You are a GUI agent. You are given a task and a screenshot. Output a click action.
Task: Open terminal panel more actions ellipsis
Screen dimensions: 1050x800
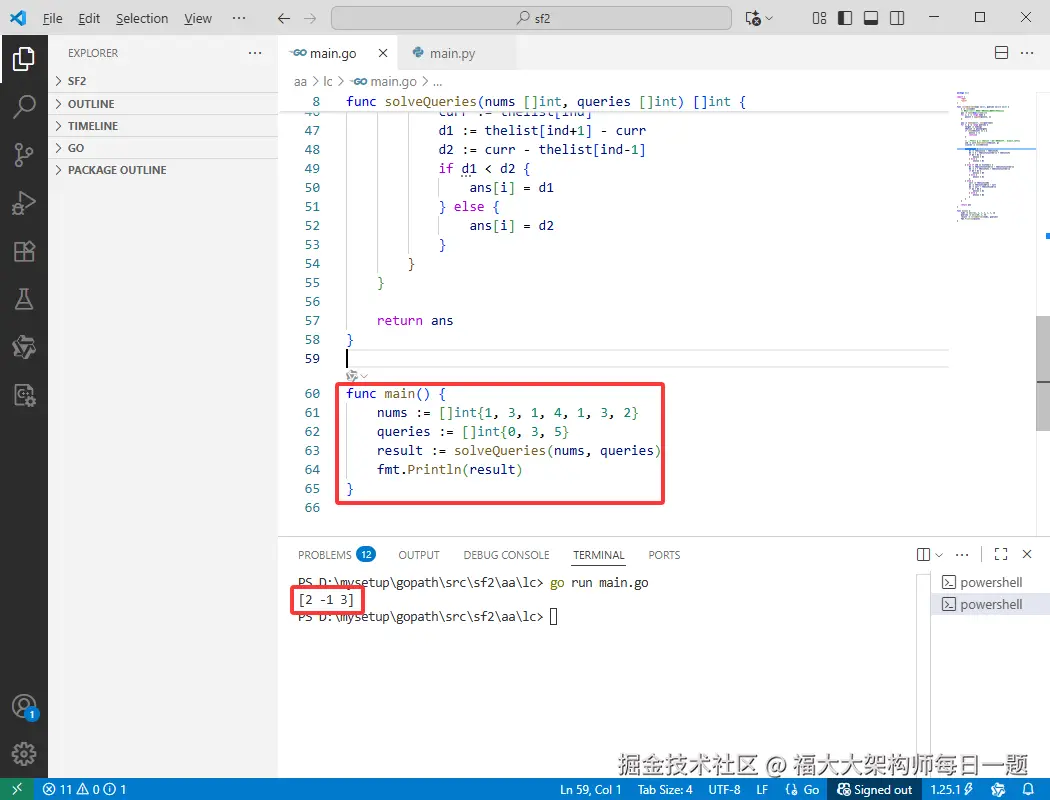962,554
